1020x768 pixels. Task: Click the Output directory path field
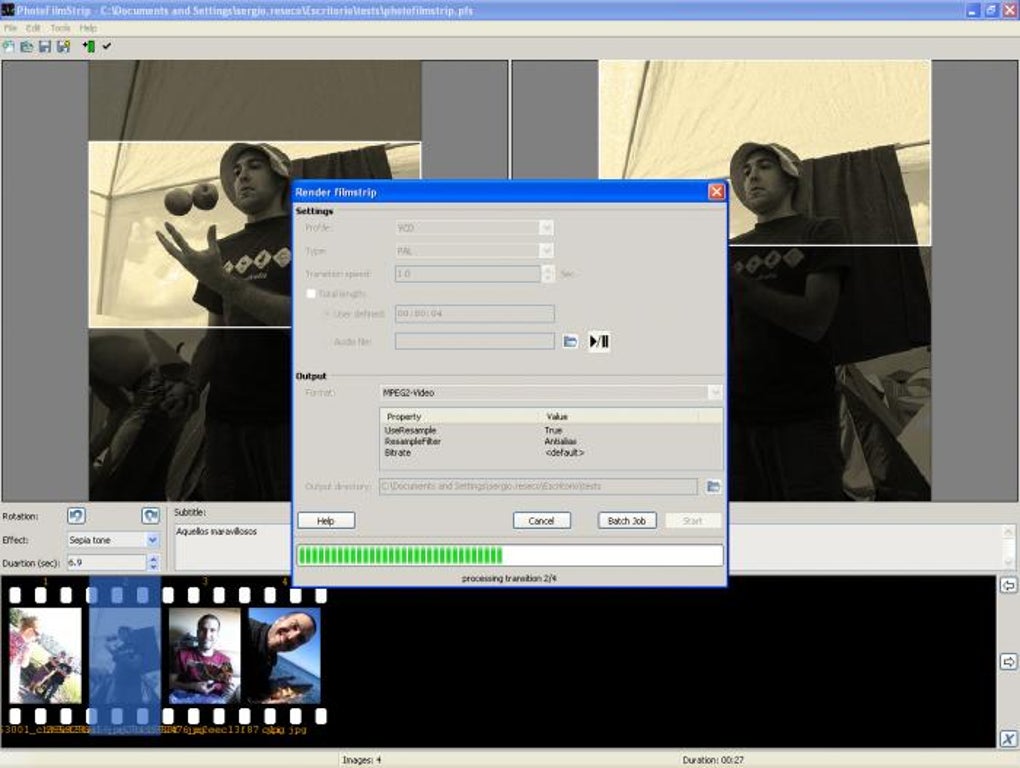(538, 486)
